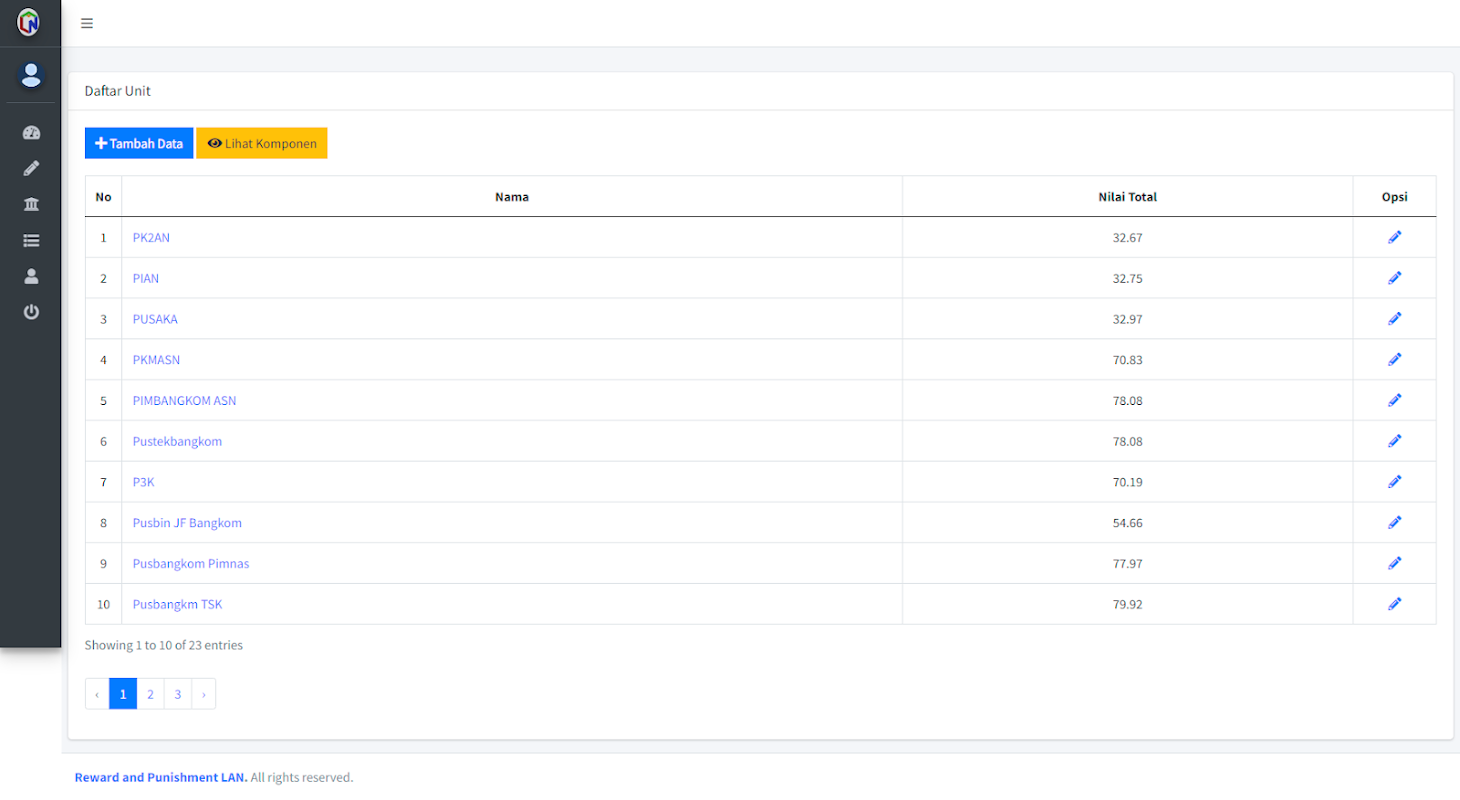The width and height of the screenshot is (1460, 800).
Task: Click the previous page arrow in pagination
Action: (x=97, y=693)
